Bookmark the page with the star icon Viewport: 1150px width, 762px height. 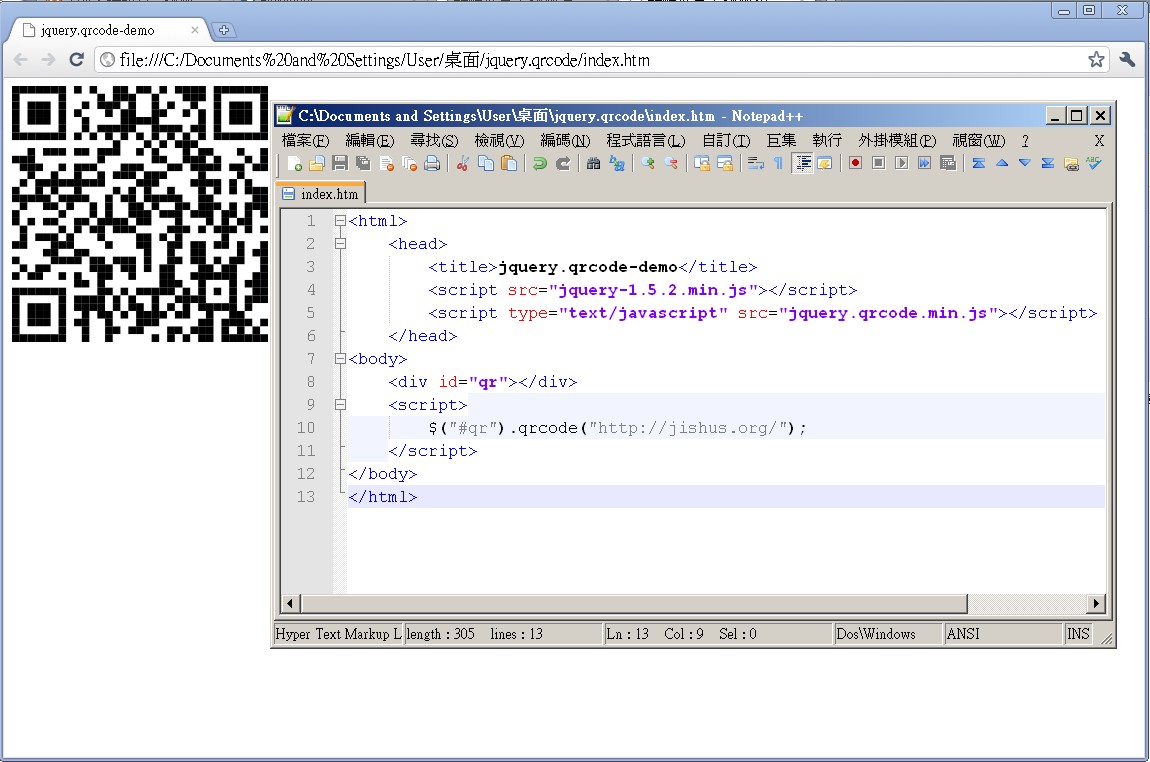click(1096, 59)
